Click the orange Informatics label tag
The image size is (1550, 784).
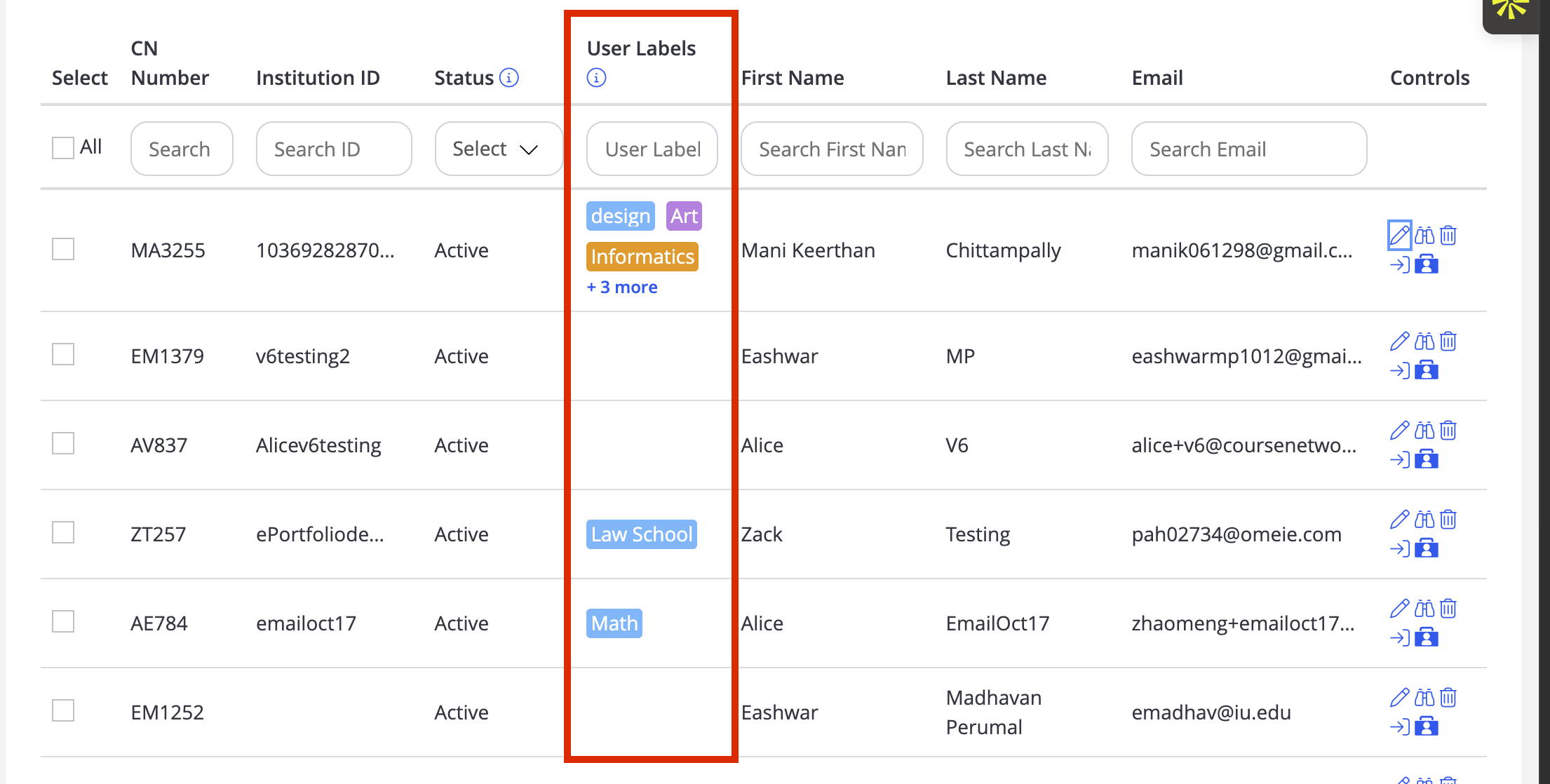click(642, 257)
